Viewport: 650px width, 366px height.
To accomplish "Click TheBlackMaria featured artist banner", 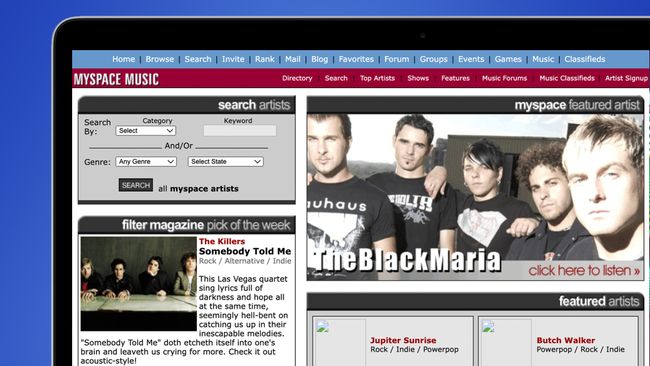I will point(475,197).
